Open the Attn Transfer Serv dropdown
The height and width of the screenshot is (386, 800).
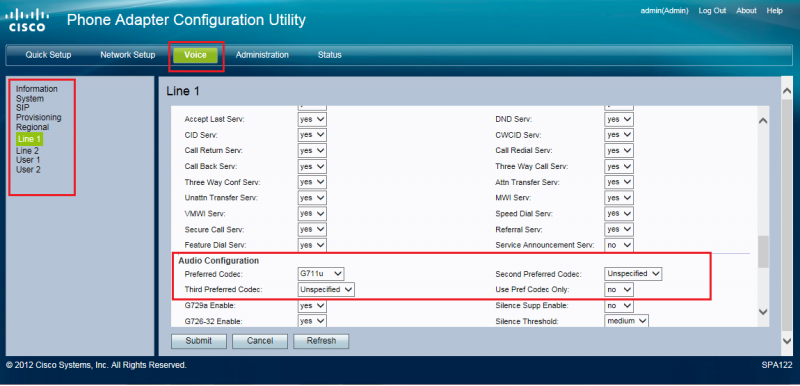[619, 182]
